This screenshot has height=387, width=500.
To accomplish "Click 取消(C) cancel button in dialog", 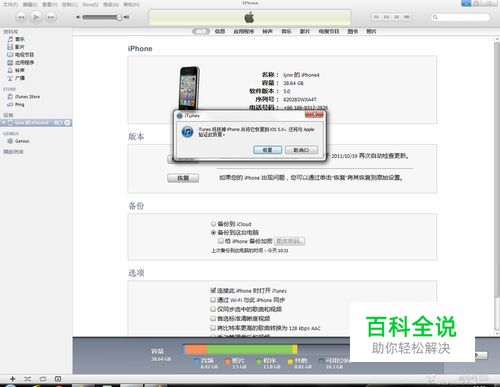I will [301, 150].
